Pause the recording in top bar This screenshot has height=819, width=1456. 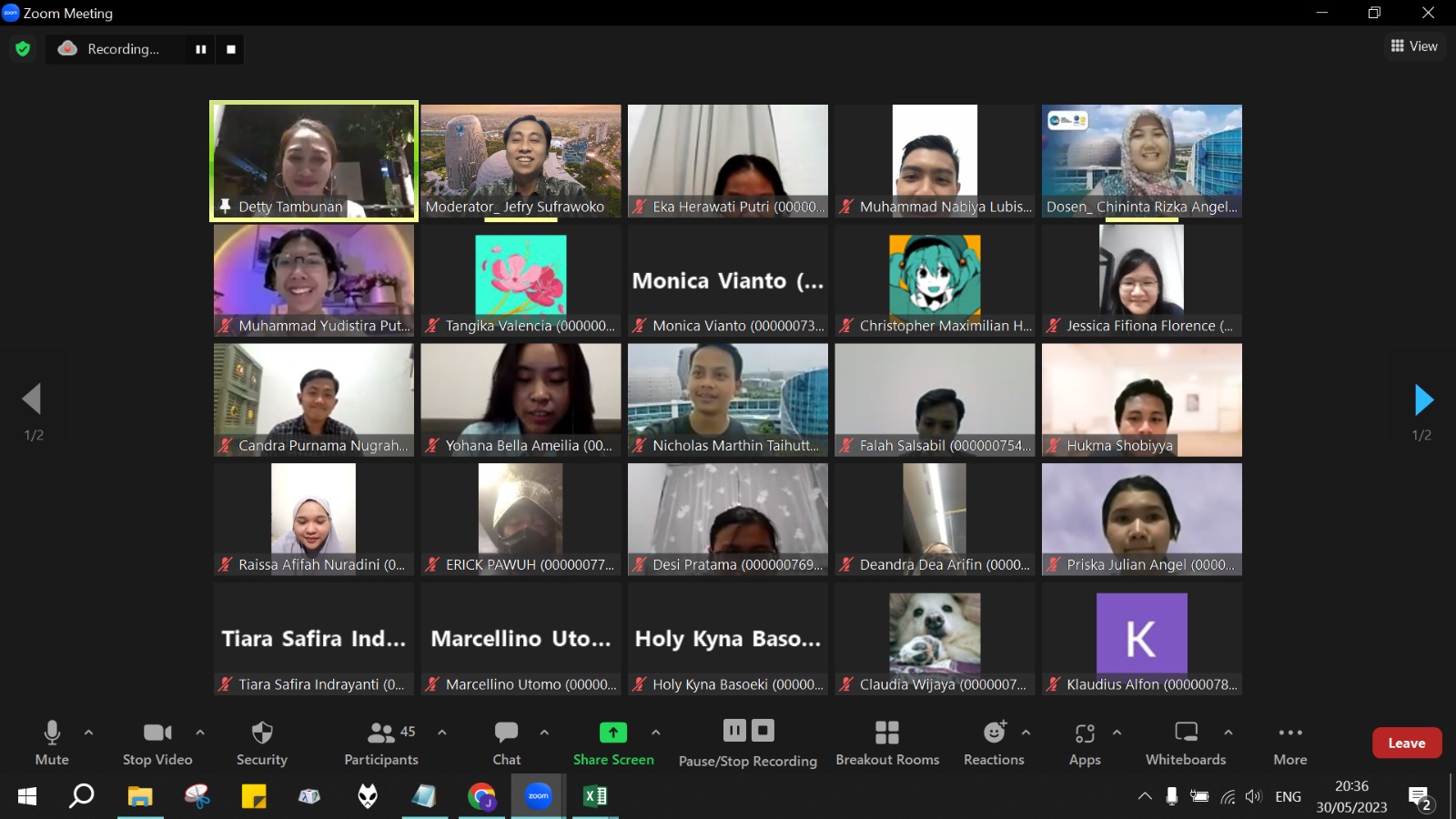tap(200, 49)
